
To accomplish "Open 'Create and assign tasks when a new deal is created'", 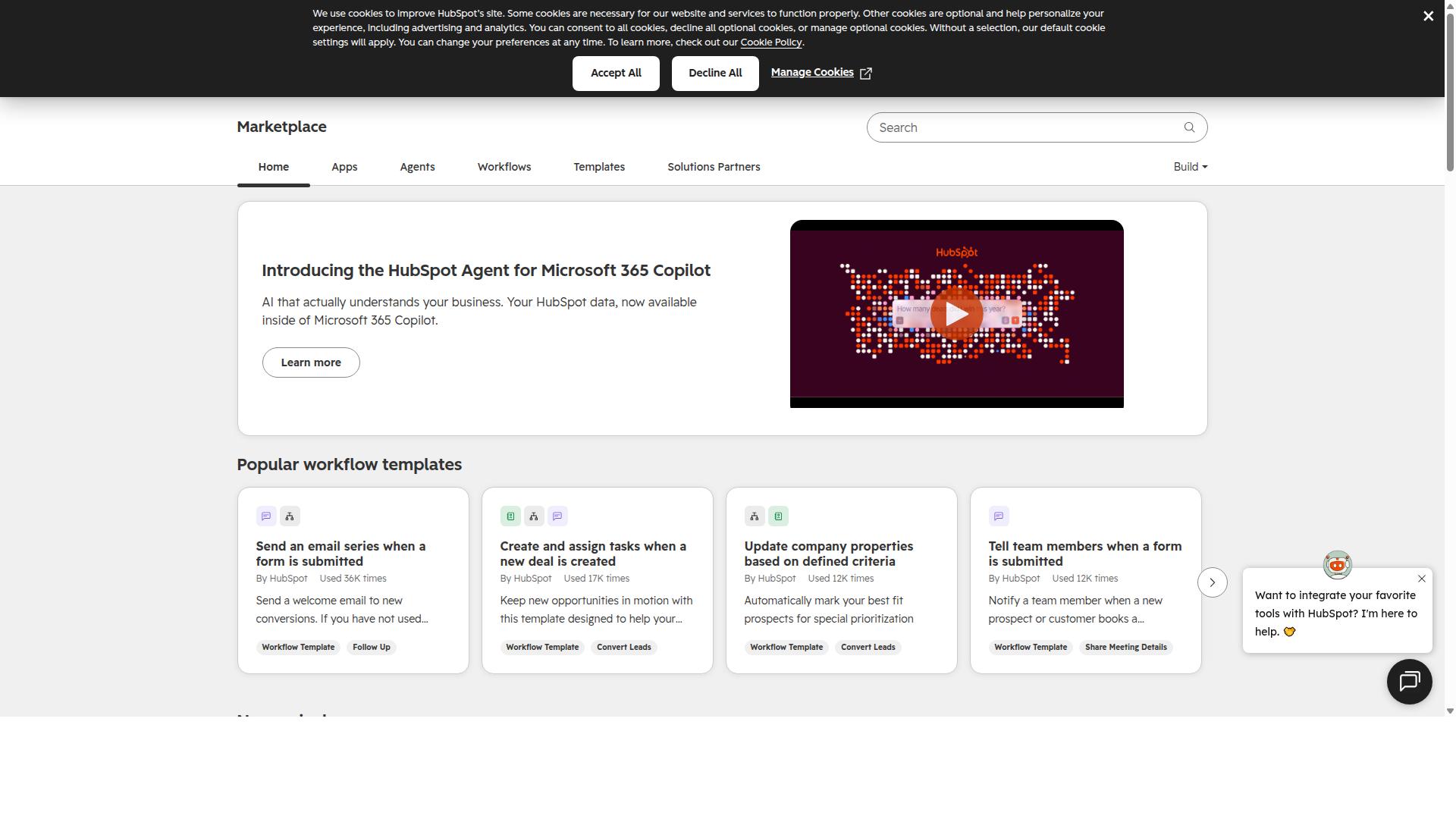I will point(593,554).
